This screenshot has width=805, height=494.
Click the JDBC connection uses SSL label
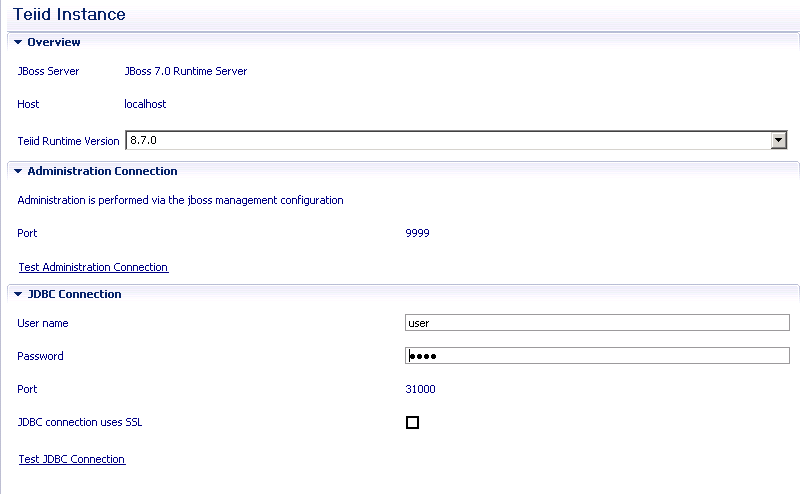[x=80, y=422]
